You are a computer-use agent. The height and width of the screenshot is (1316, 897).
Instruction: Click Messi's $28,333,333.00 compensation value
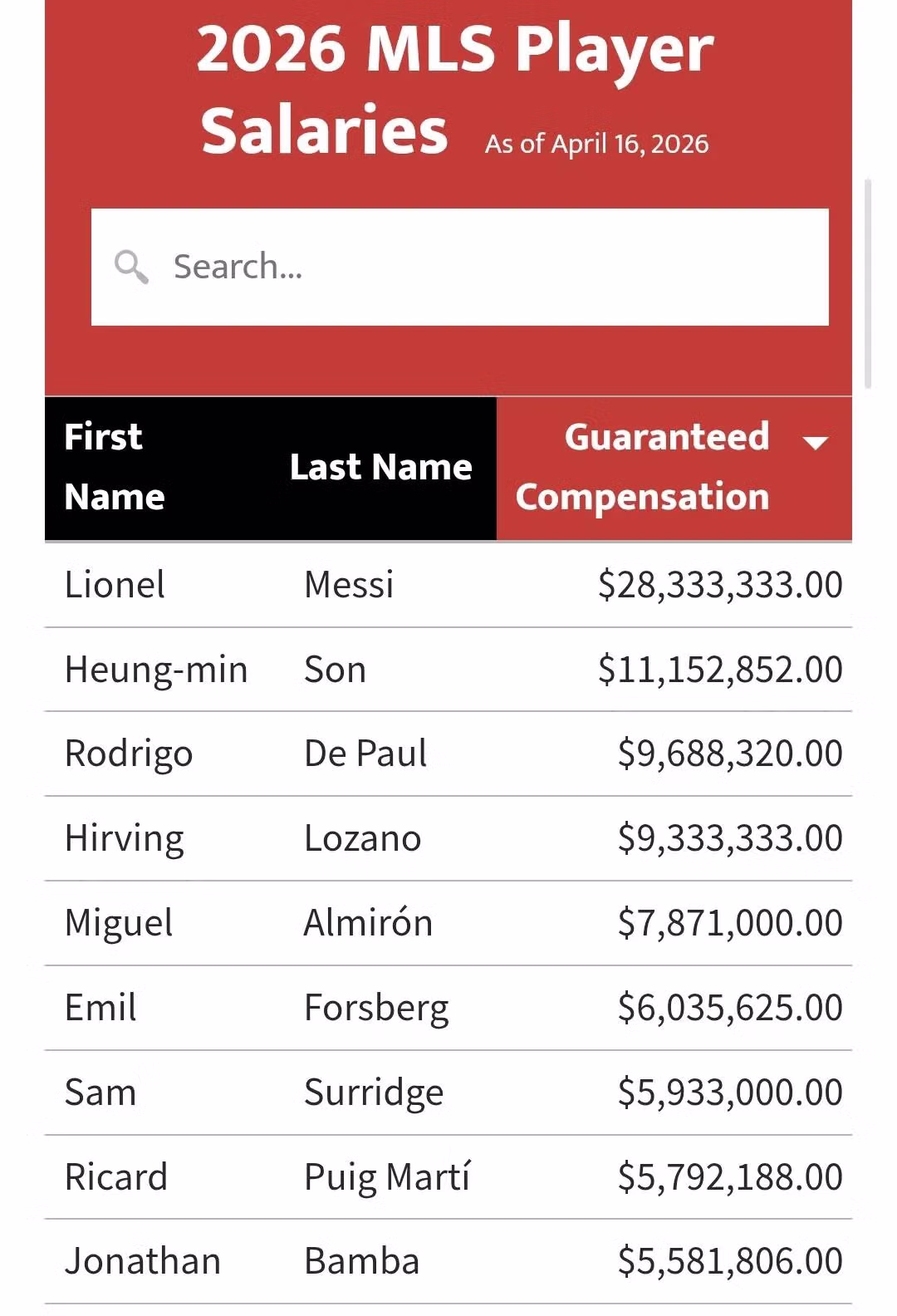pyautogui.click(x=720, y=585)
